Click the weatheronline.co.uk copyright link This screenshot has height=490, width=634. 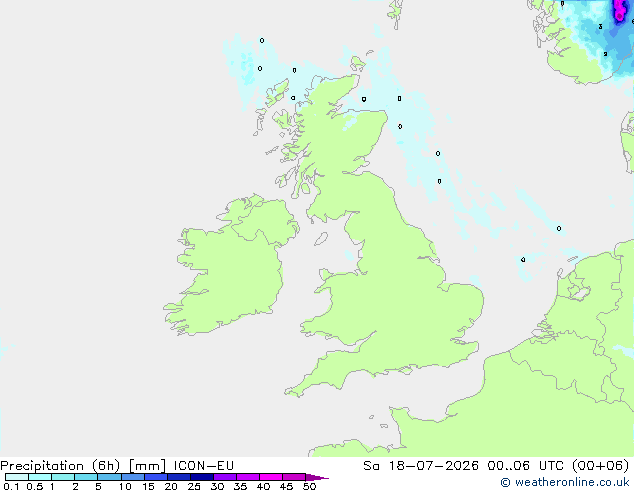coord(564,482)
